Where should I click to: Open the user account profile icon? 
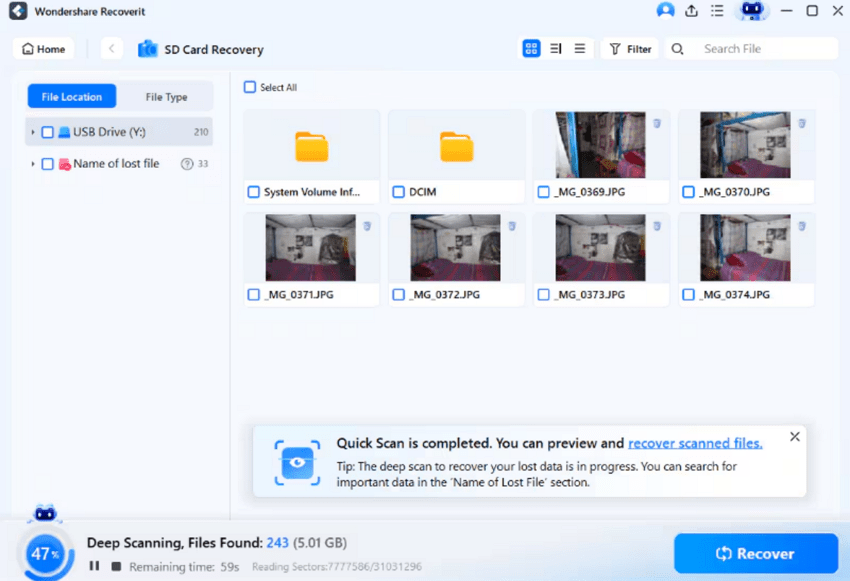[665, 11]
